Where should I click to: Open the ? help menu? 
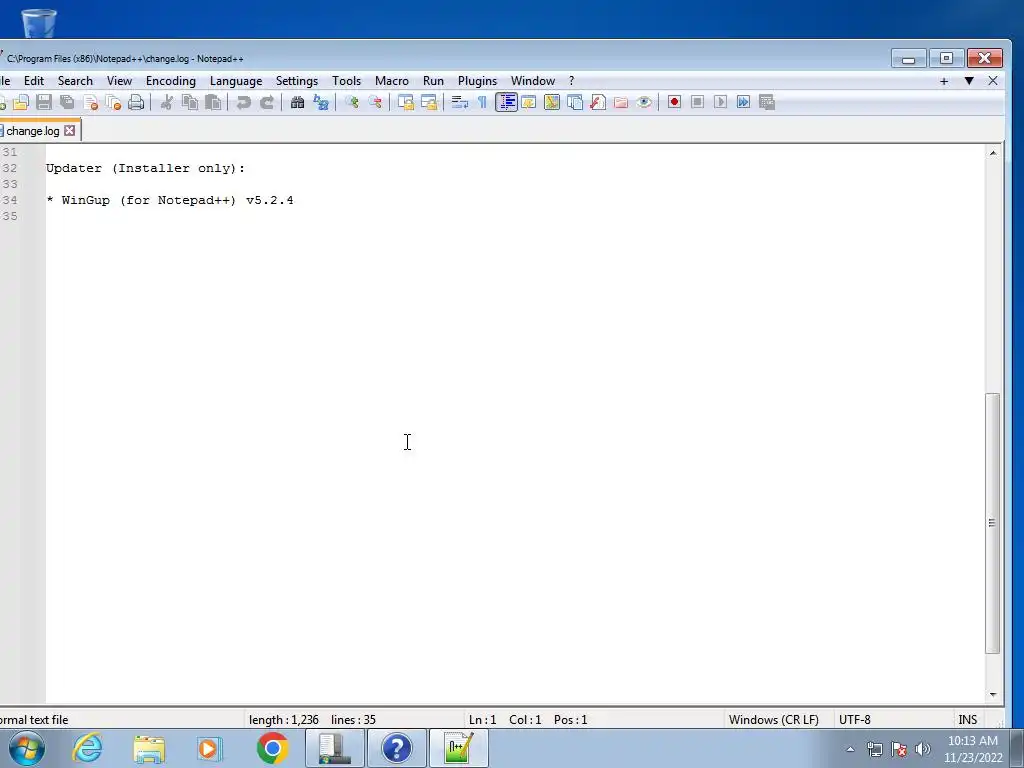[571, 81]
